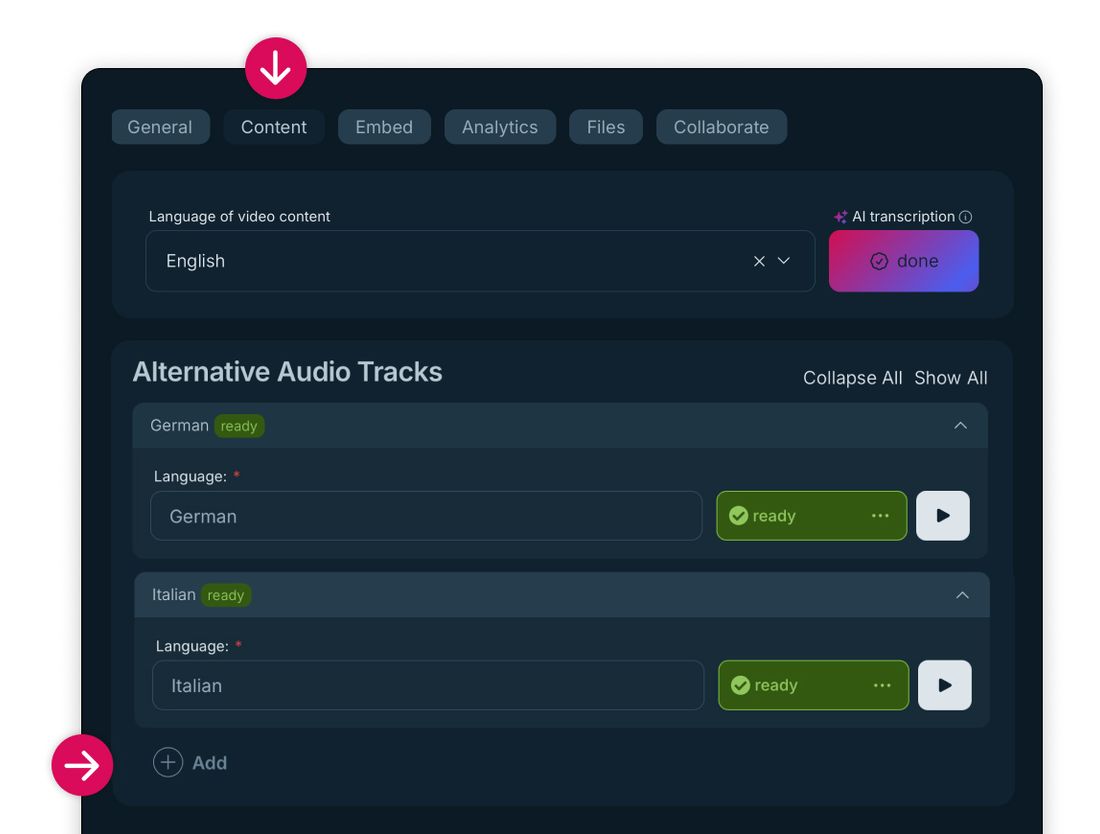The height and width of the screenshot is (834, 1100).
Task: Click the checkmark icon in done button
Action: (879, 261)
